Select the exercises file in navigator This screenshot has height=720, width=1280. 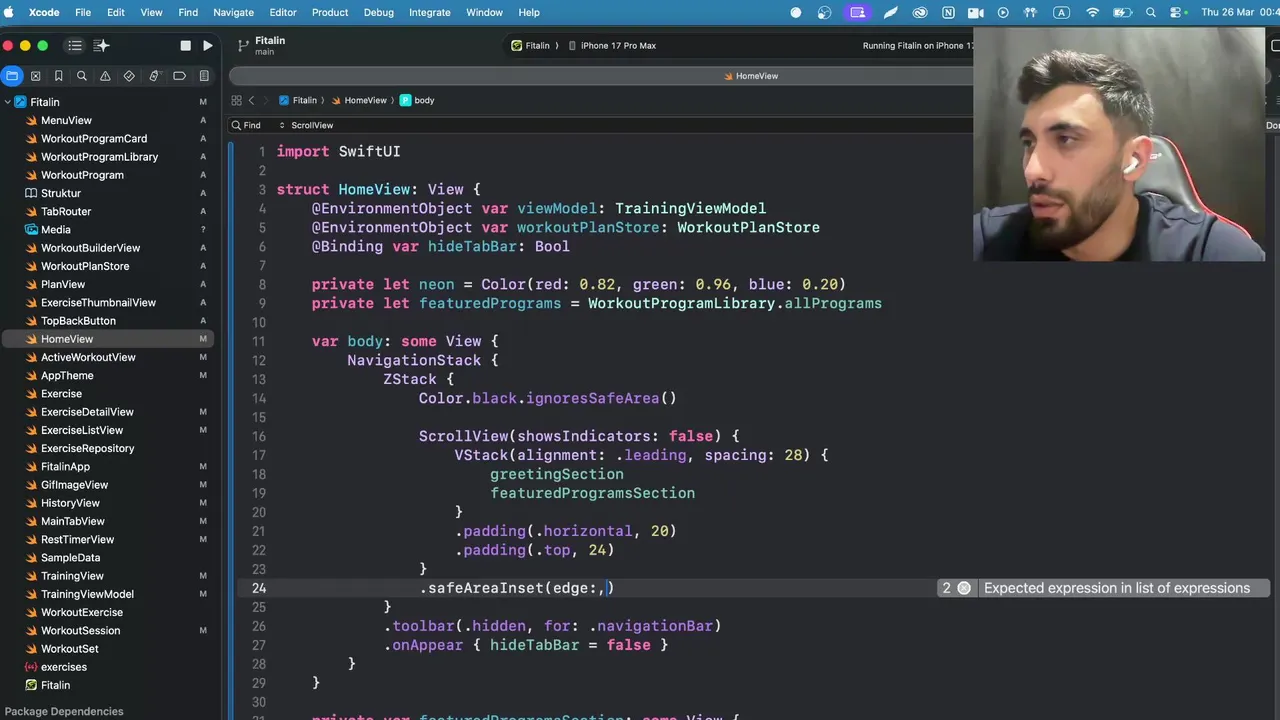64,667
